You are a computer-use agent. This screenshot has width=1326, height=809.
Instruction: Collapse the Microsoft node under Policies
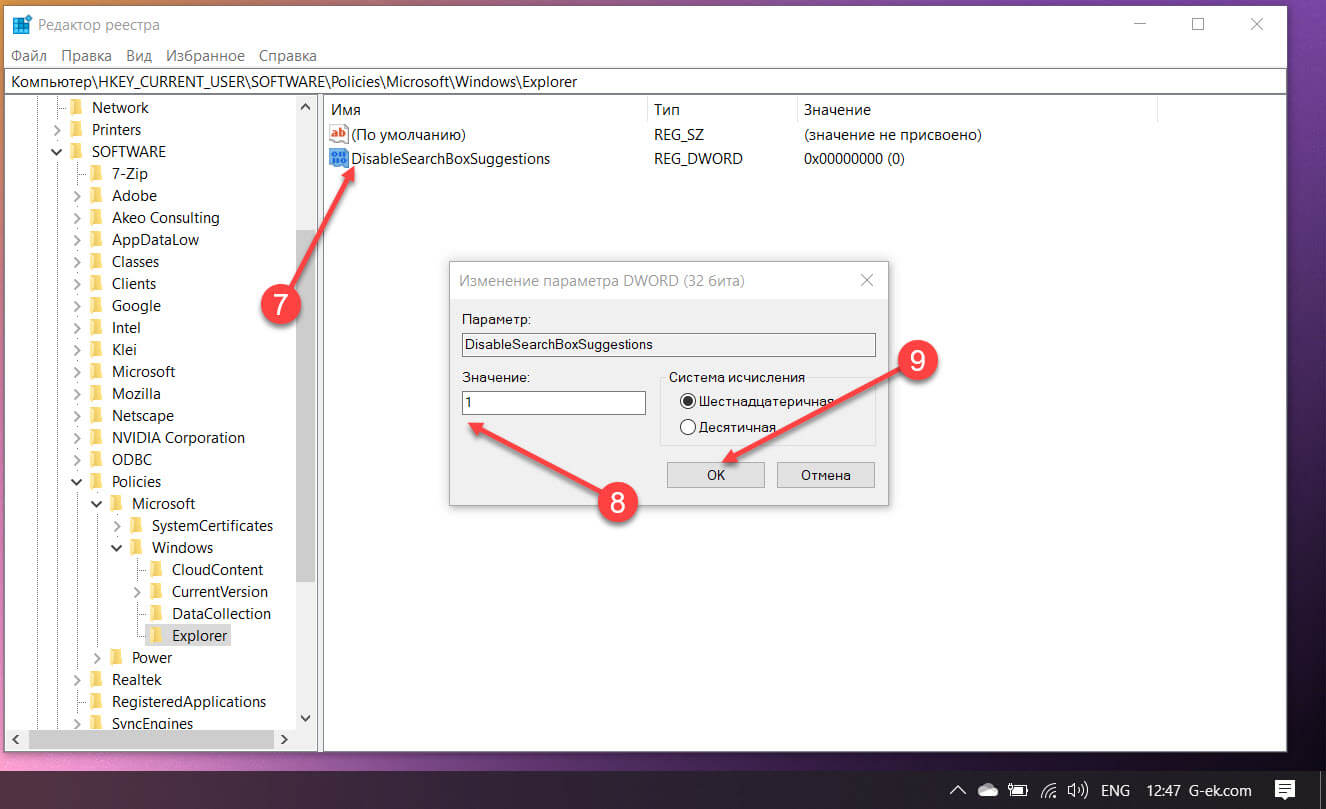[97, 504]
